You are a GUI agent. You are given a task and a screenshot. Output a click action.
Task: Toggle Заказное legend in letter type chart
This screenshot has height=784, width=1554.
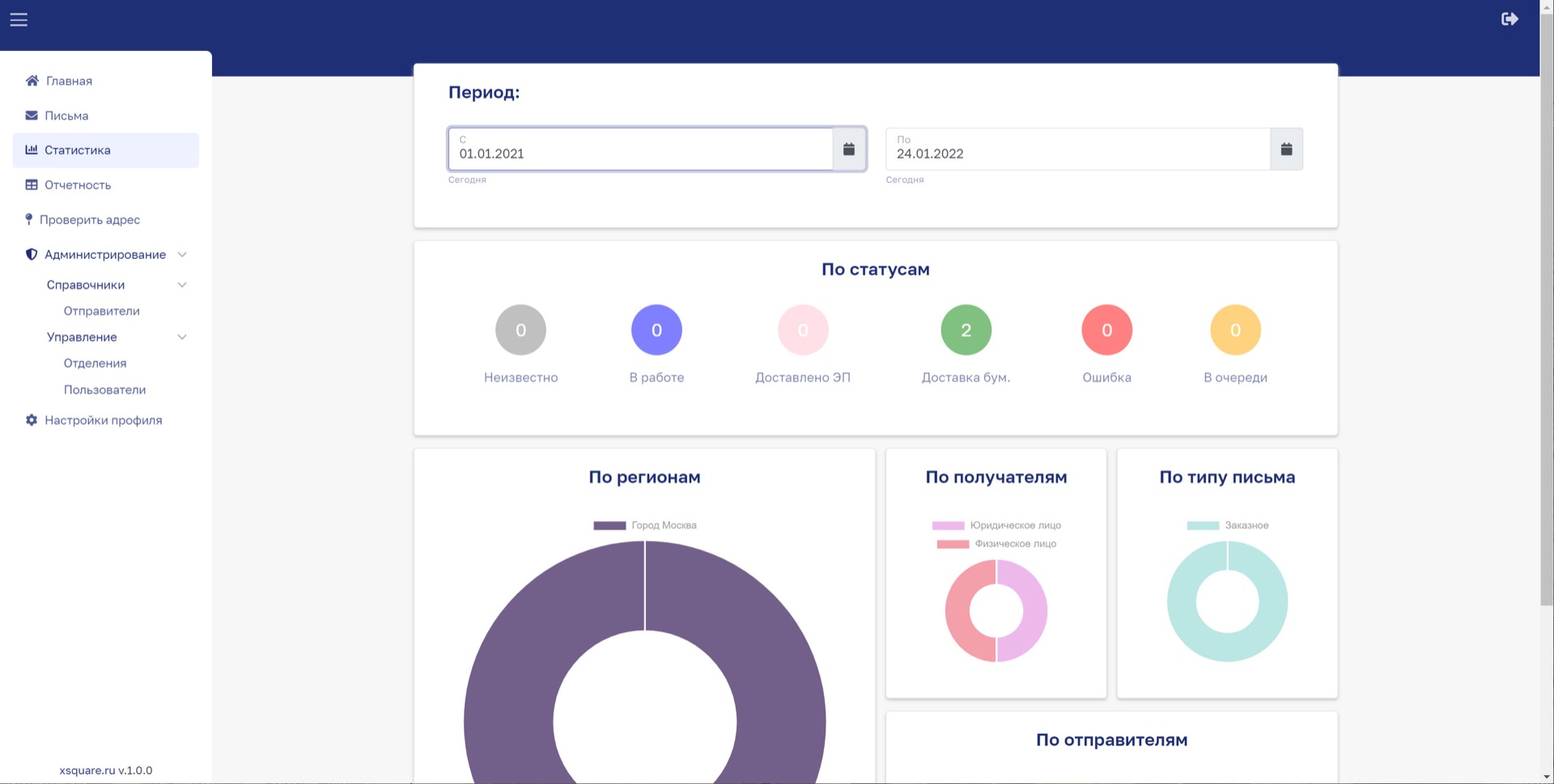(x=1227, y=525)
